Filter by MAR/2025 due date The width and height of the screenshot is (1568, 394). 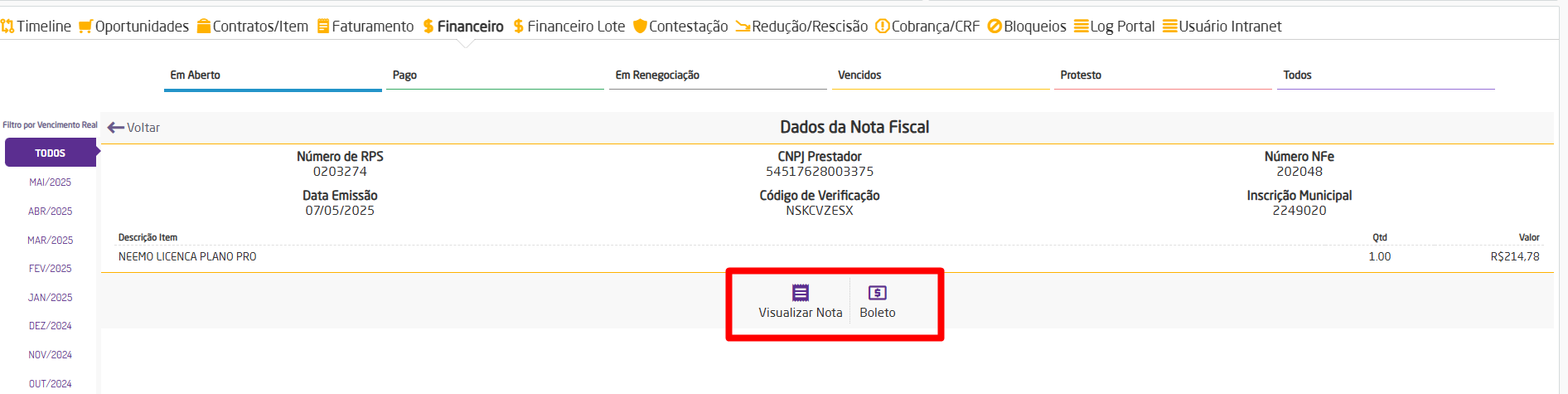(51, 240)
